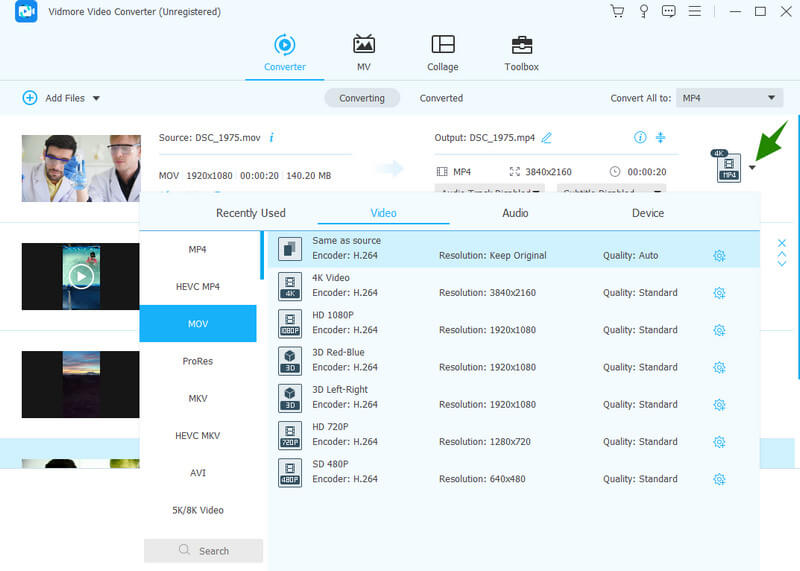Expand the Add Files dropdown arrow
The height and width of the screenshot is (571, 800).
tap(96, 98)
